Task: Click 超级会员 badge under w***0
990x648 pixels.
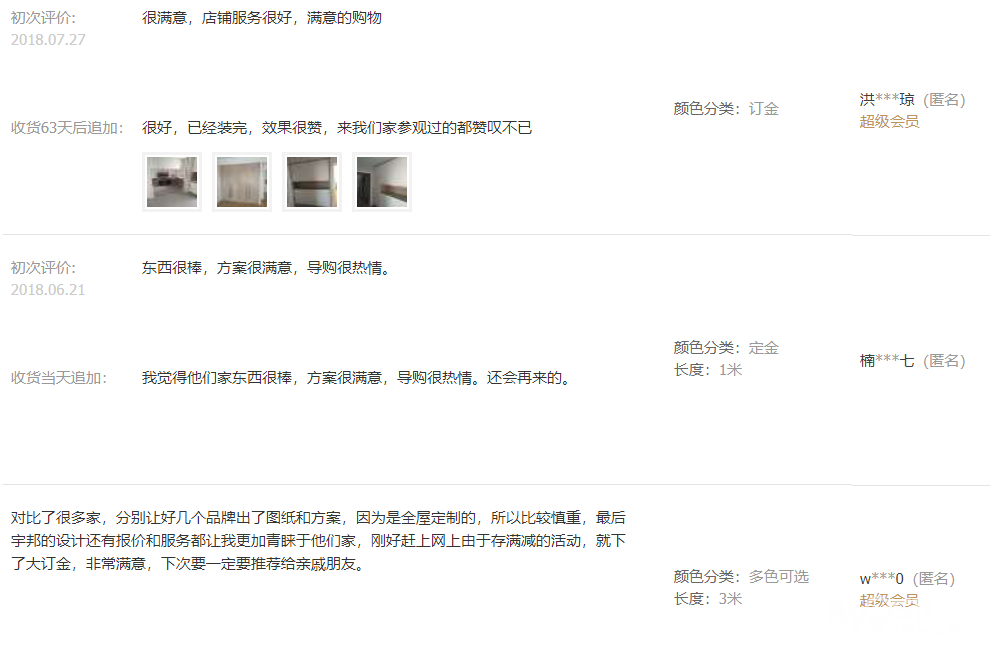Action: 889,600
